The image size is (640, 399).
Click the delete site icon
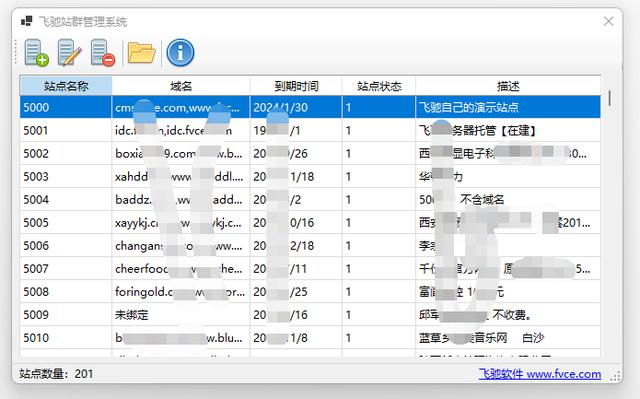[102, 53]
